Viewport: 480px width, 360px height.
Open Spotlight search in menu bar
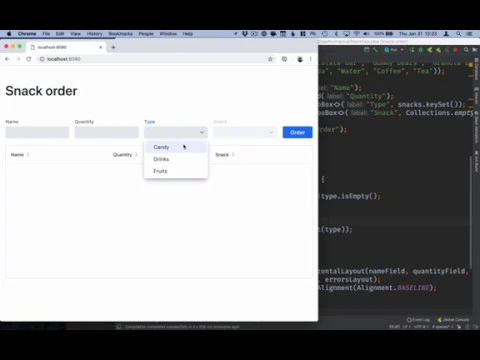pos(459,34)
